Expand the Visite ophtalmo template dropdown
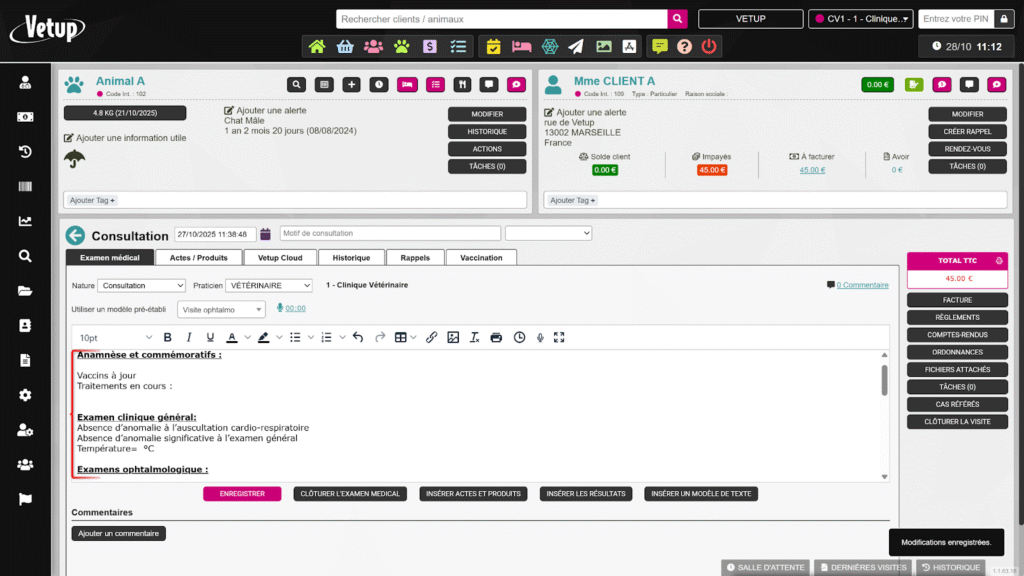This screenshot has height=576, width=1024. coord(221,310)
